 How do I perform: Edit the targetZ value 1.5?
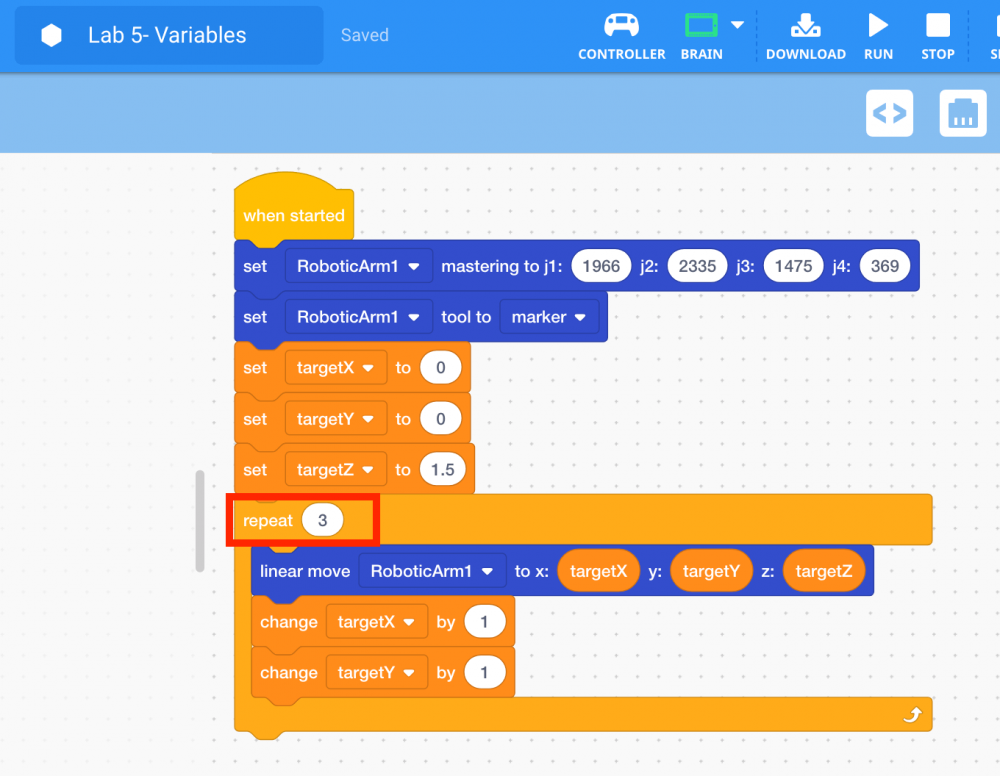[x=443, y=470]
